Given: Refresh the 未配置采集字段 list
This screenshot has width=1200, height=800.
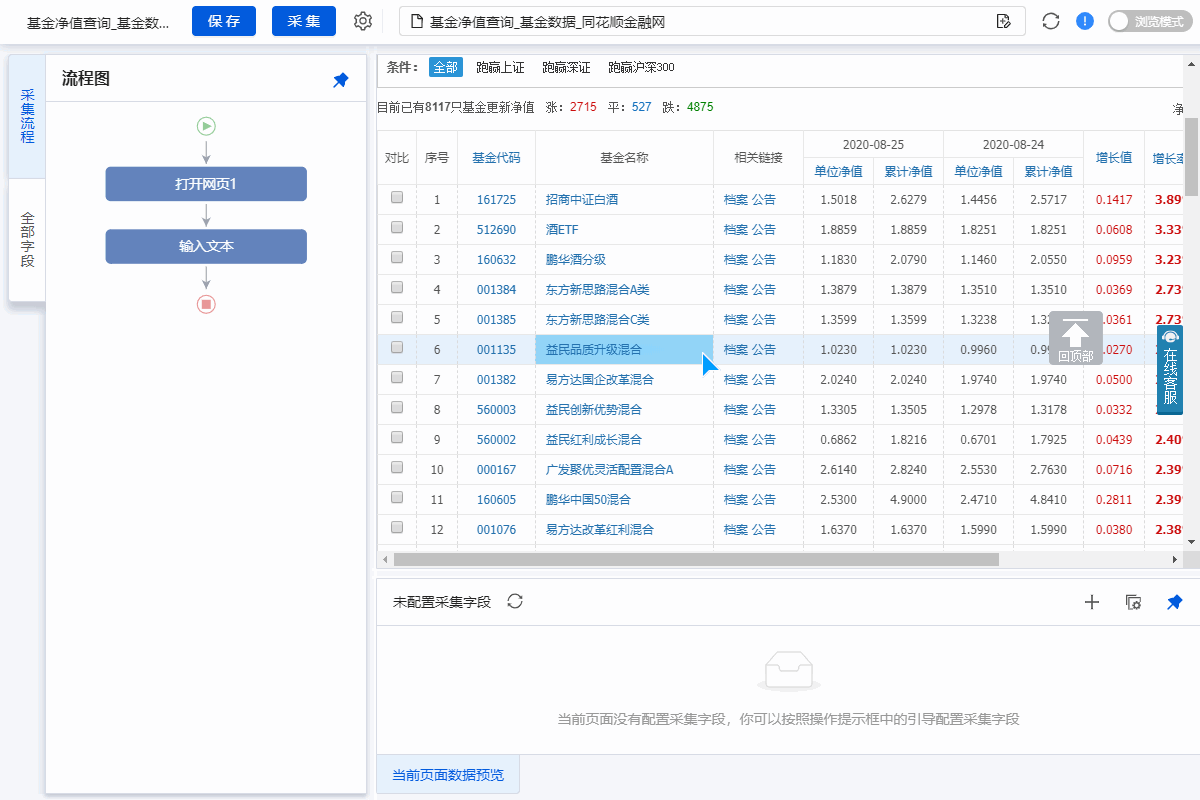Looking at the screenshot, I should click(515, 601).
